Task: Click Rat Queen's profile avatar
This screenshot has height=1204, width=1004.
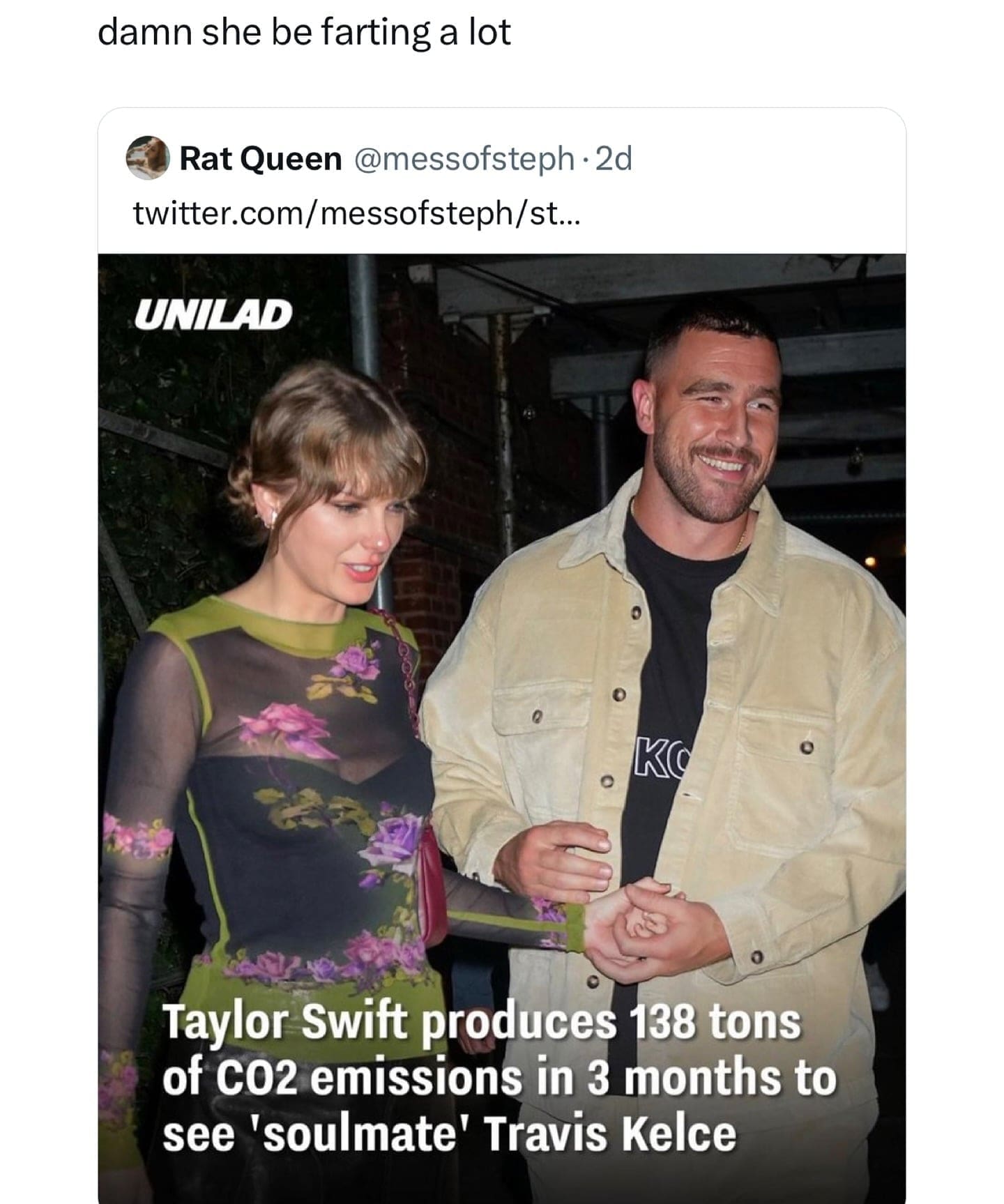Action: tap(149, 158)
